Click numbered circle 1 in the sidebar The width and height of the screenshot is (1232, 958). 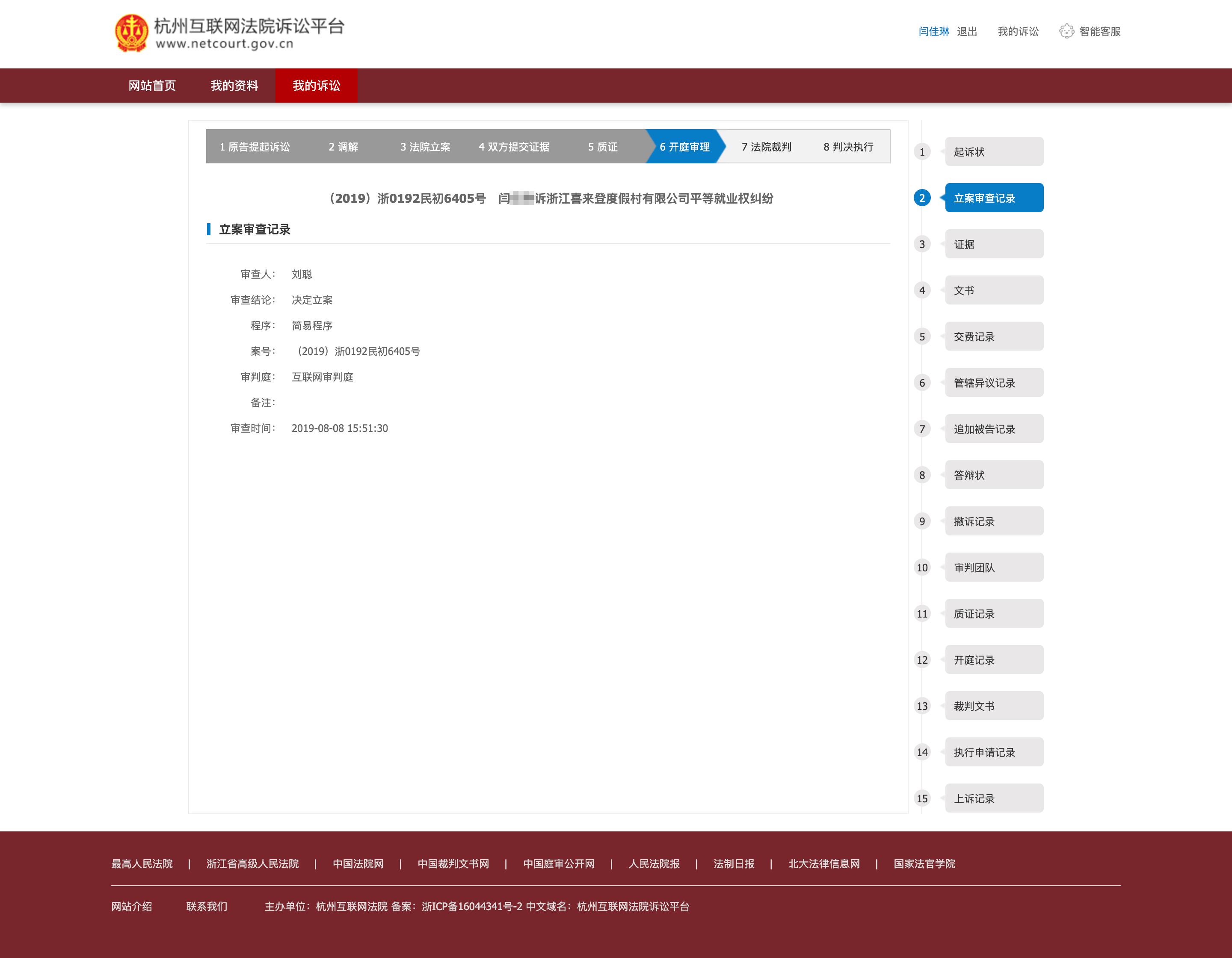click(x=922, y=152)
